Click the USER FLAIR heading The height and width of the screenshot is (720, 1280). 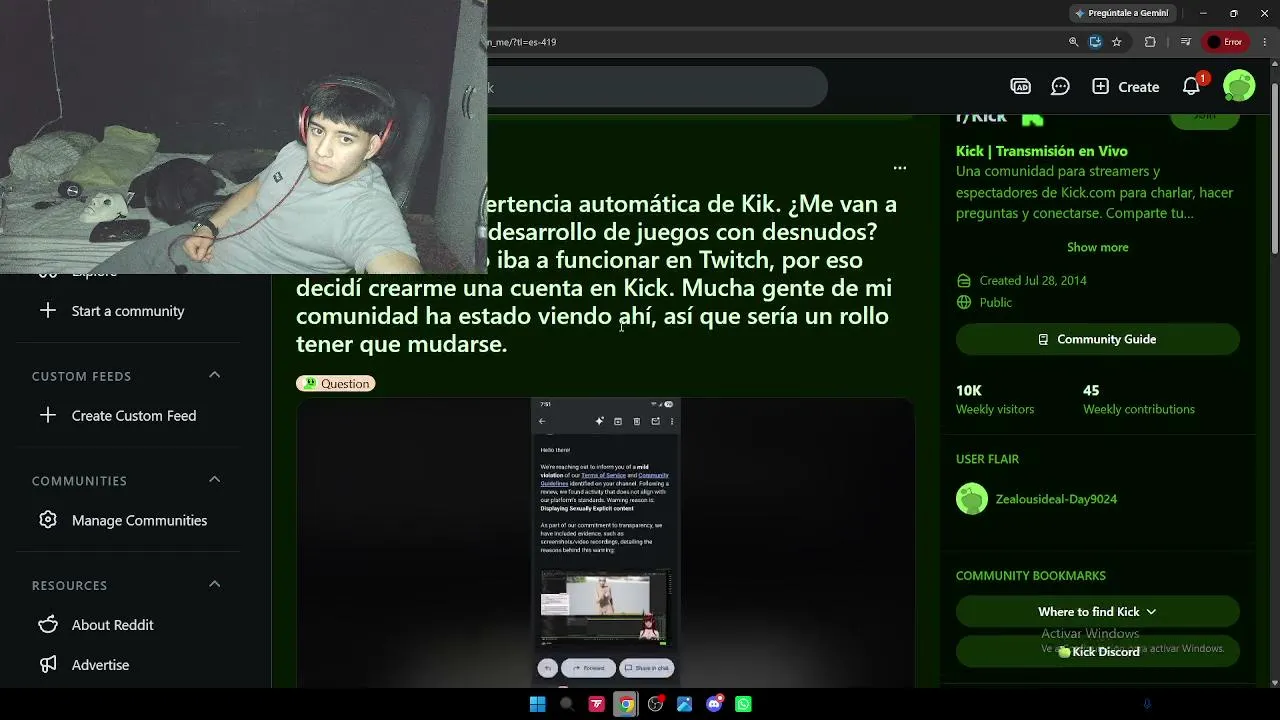[988, 459]
